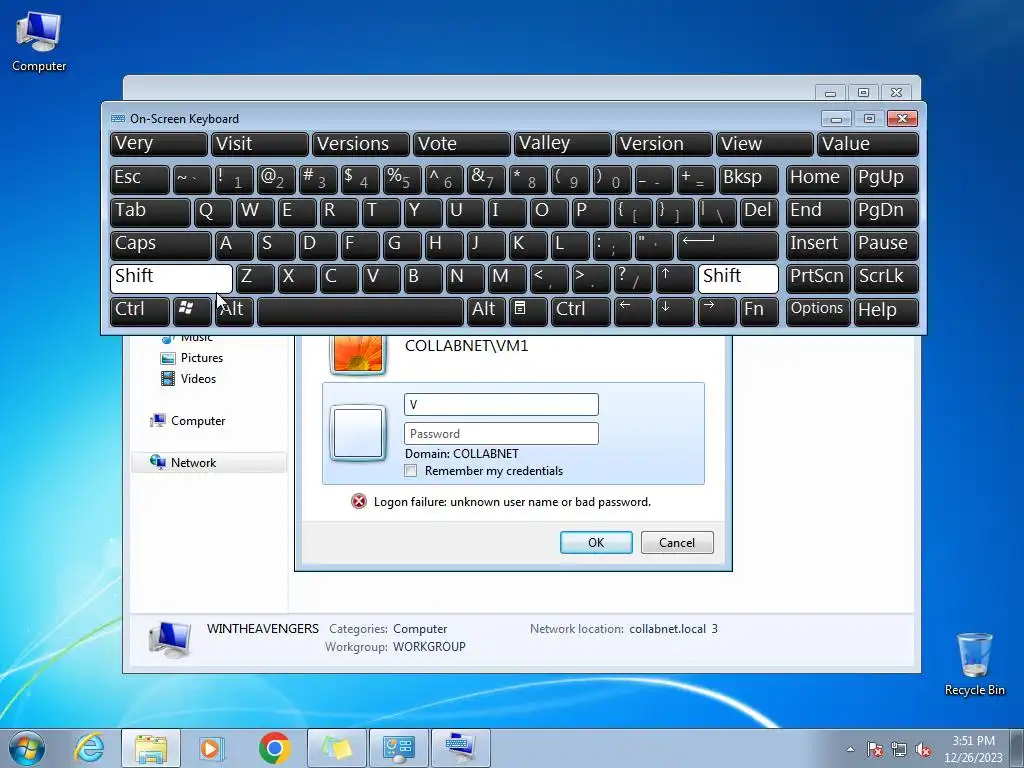Toggle the ScrLk key
The height and width of the screenshot is (768, 1024).
886,278
